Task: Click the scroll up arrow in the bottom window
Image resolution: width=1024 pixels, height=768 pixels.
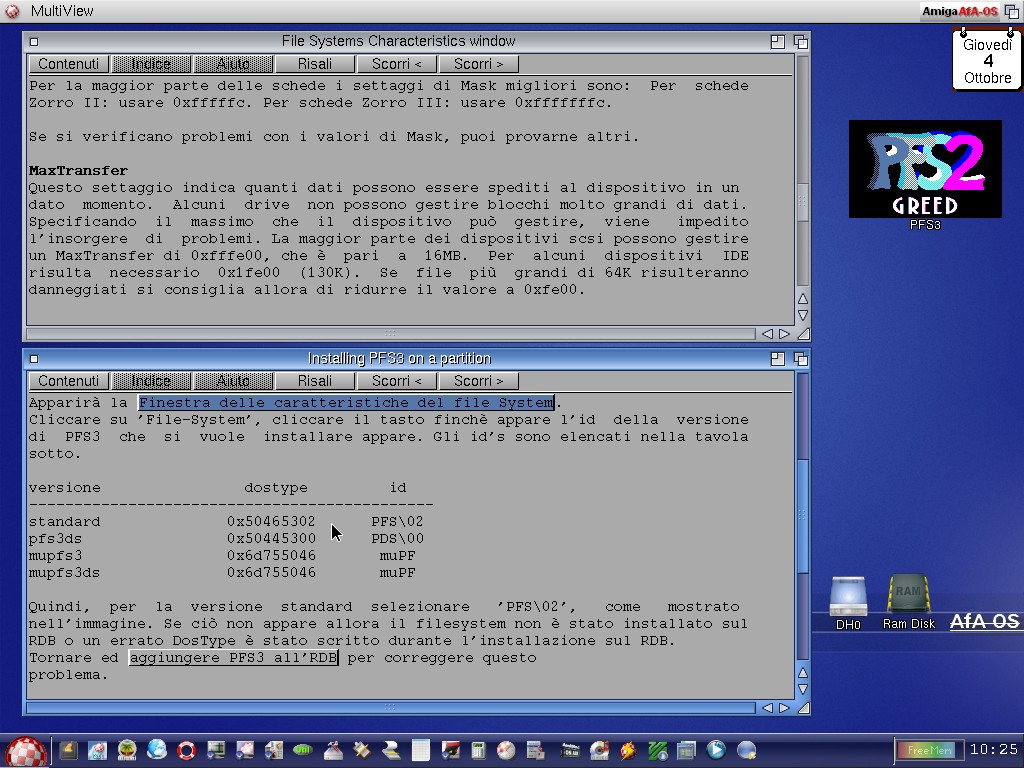Action: click(802, 673)
